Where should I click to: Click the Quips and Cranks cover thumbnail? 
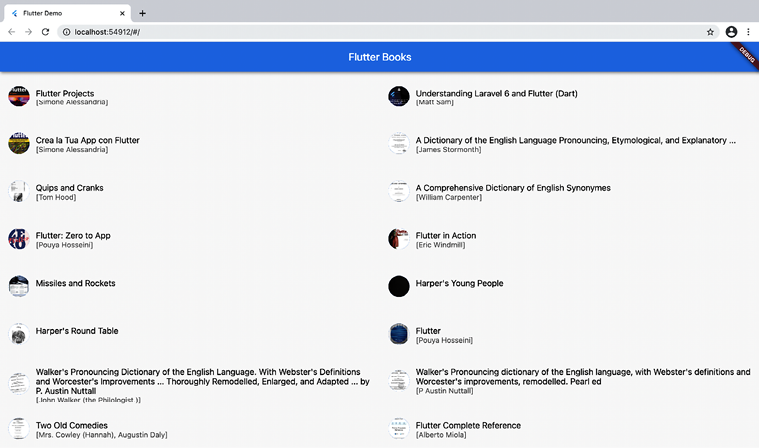19,192
